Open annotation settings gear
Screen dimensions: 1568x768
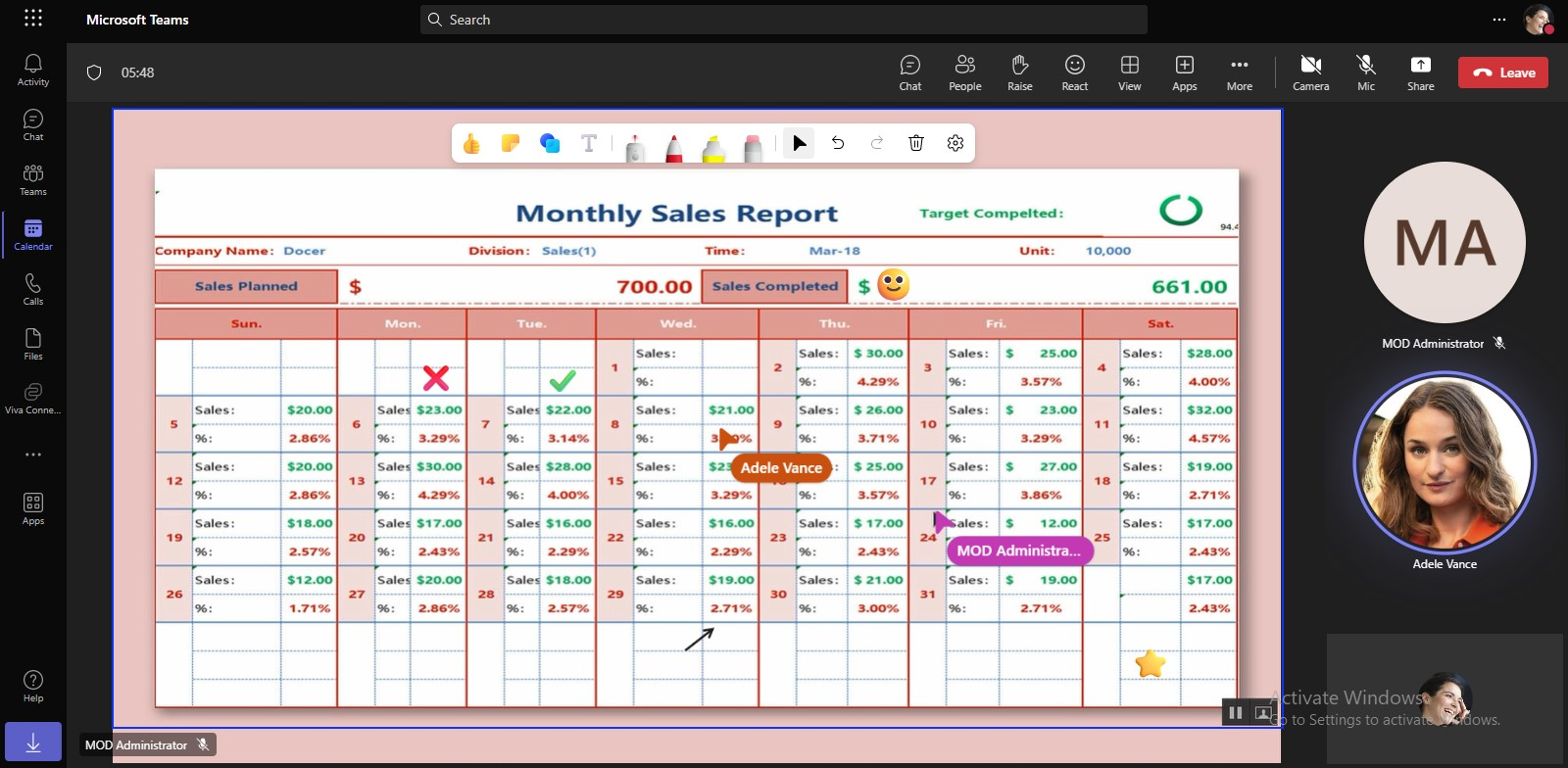pyautogui.click(x=955, y=143)
